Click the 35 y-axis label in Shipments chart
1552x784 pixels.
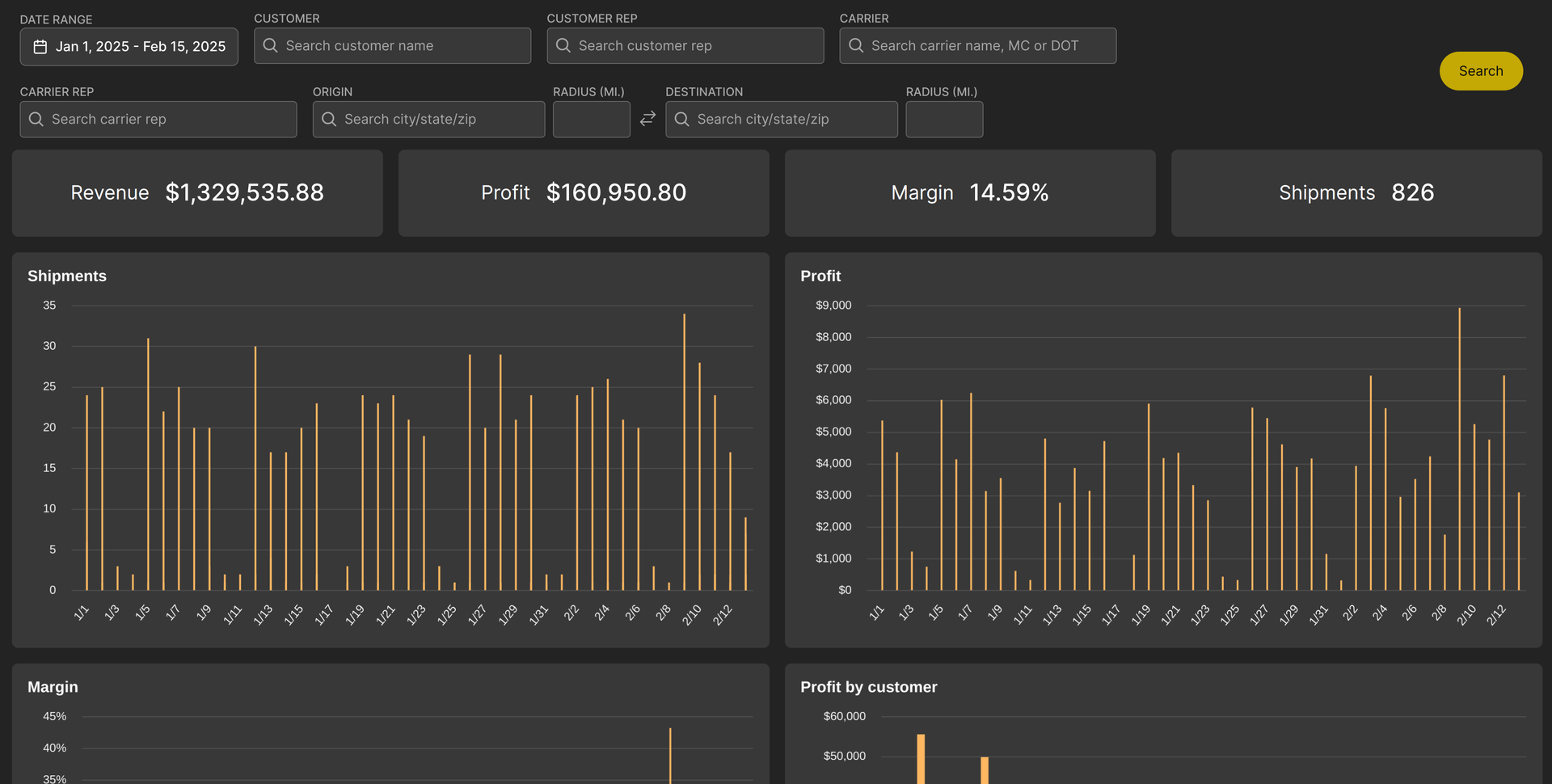(49, 306)
